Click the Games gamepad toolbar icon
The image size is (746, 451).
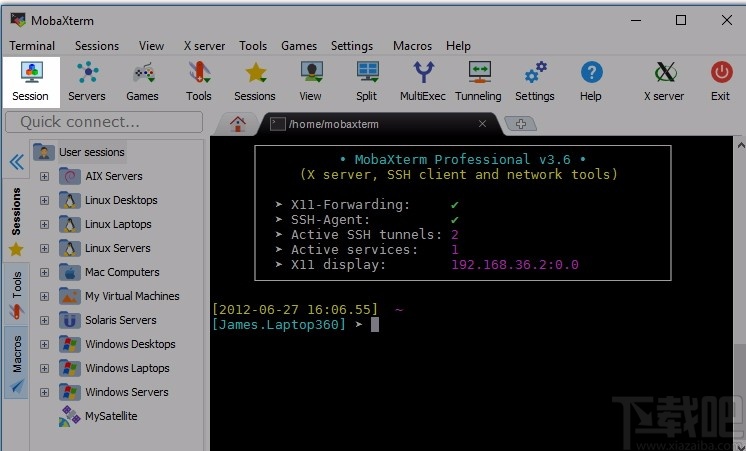click(143, 82)
